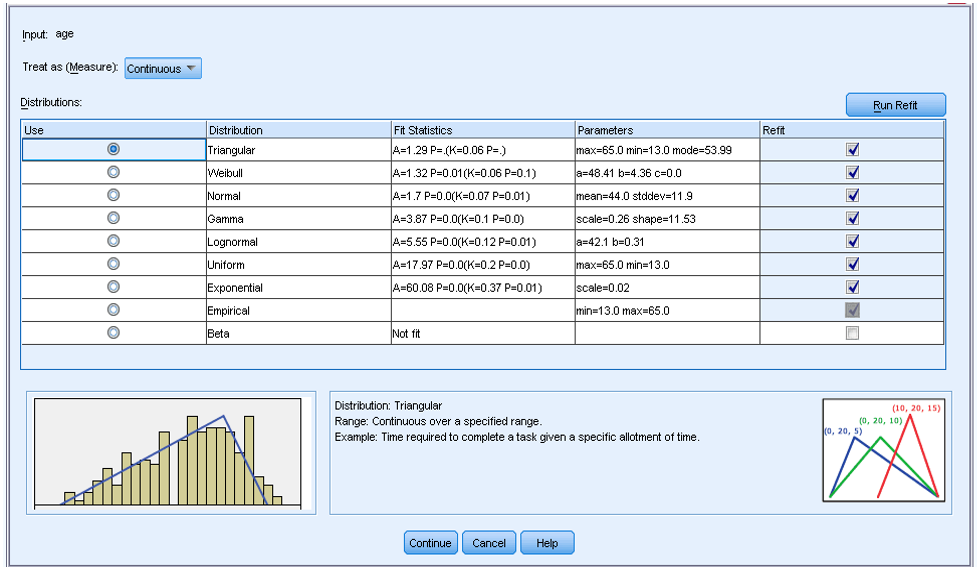
Task: Click the Continue button
Action: click(431, 543)
